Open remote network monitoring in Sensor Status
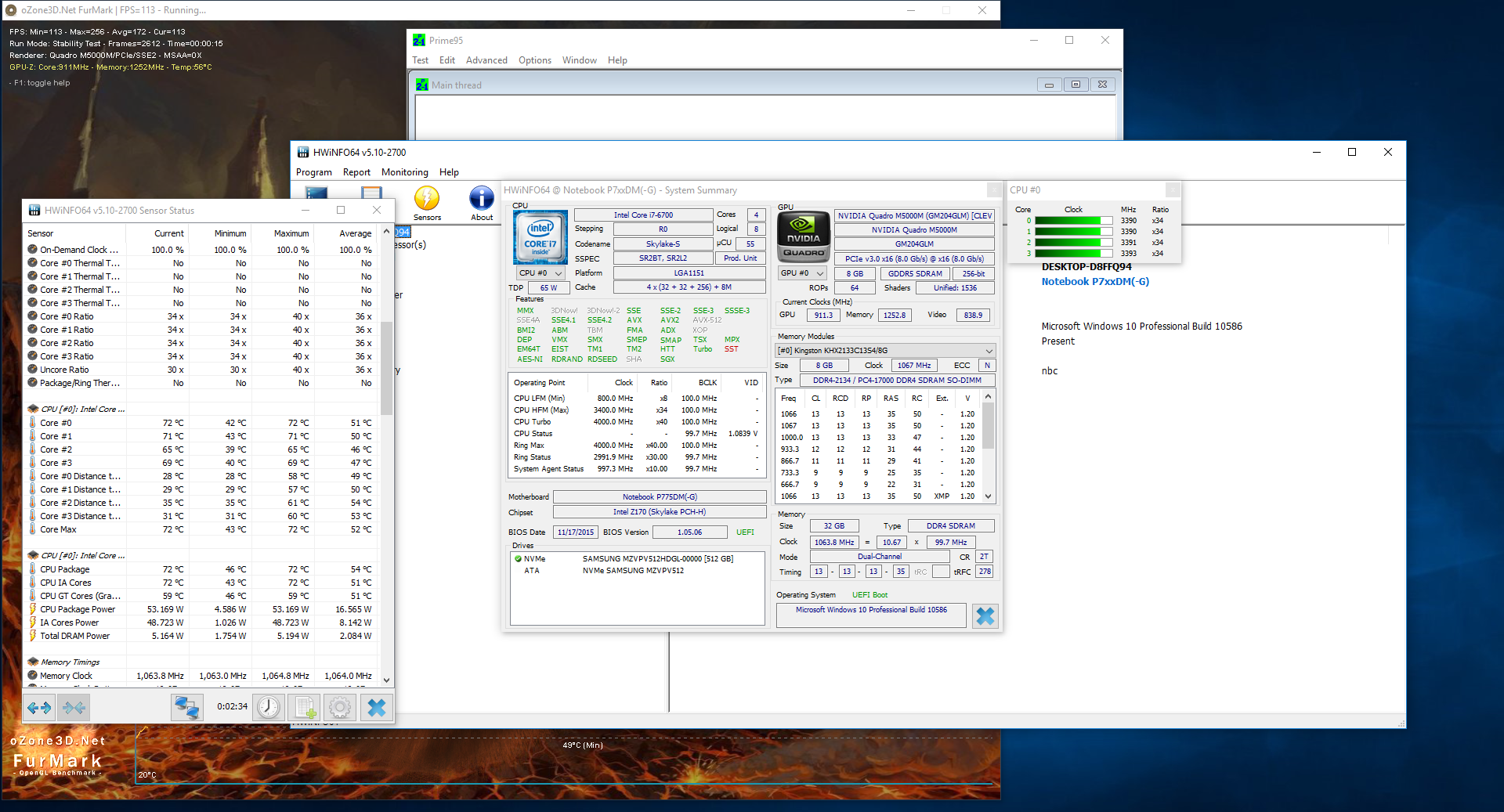The width and height of the screenshot is (1504, 812). [x=187, y=708]
